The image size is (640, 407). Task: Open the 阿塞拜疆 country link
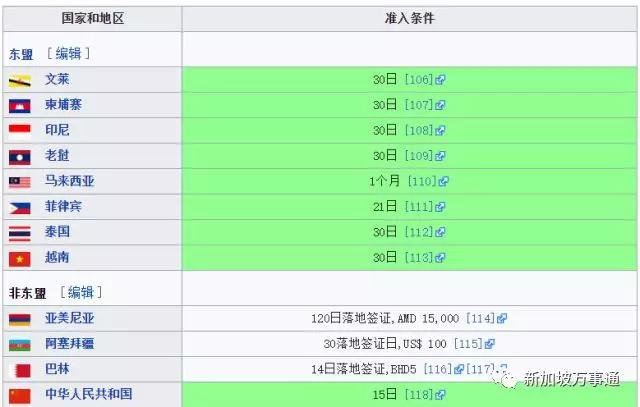pyautogui.click(x=70, y=343)
